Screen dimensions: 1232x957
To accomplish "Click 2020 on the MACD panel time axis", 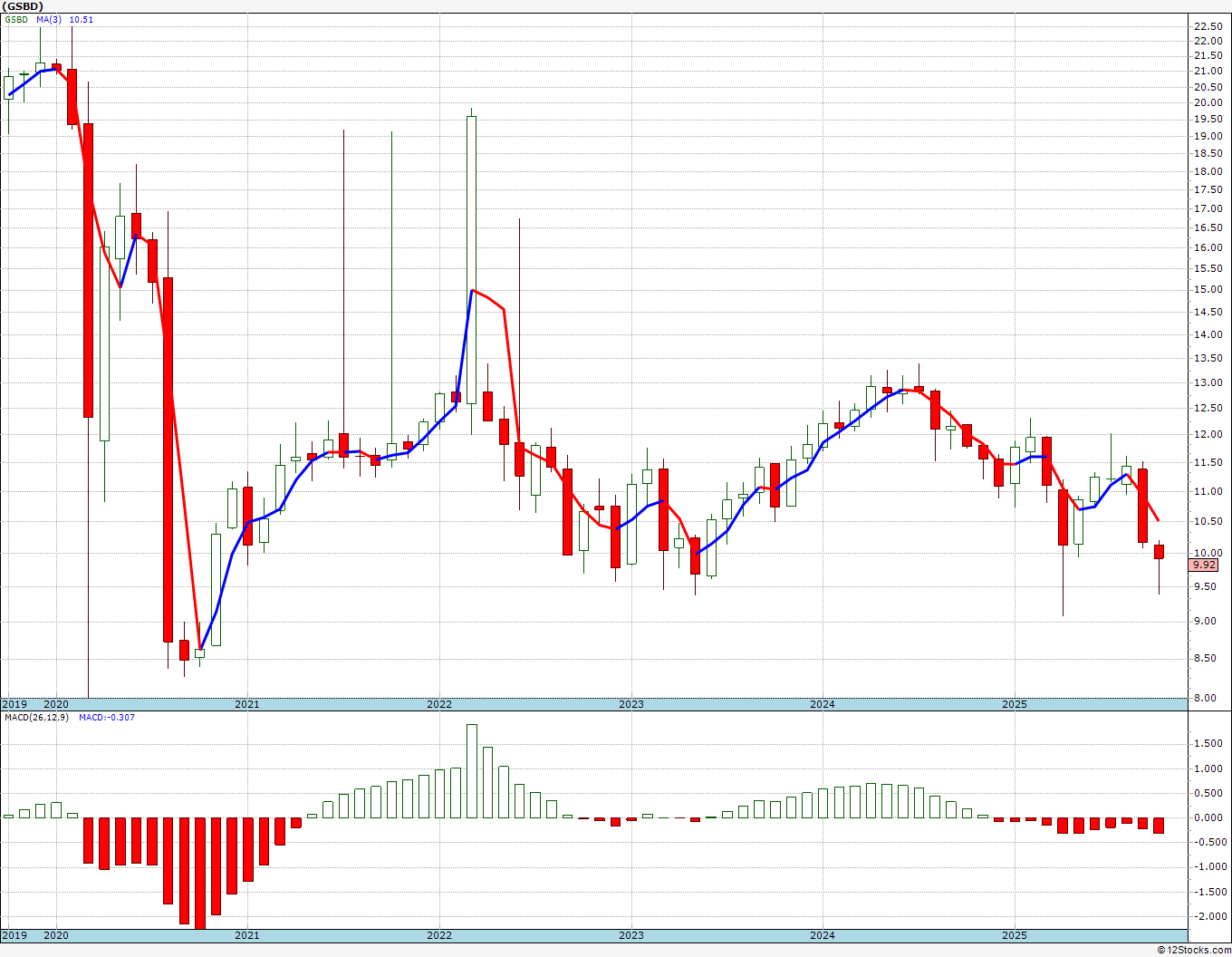I will [56, 935].
